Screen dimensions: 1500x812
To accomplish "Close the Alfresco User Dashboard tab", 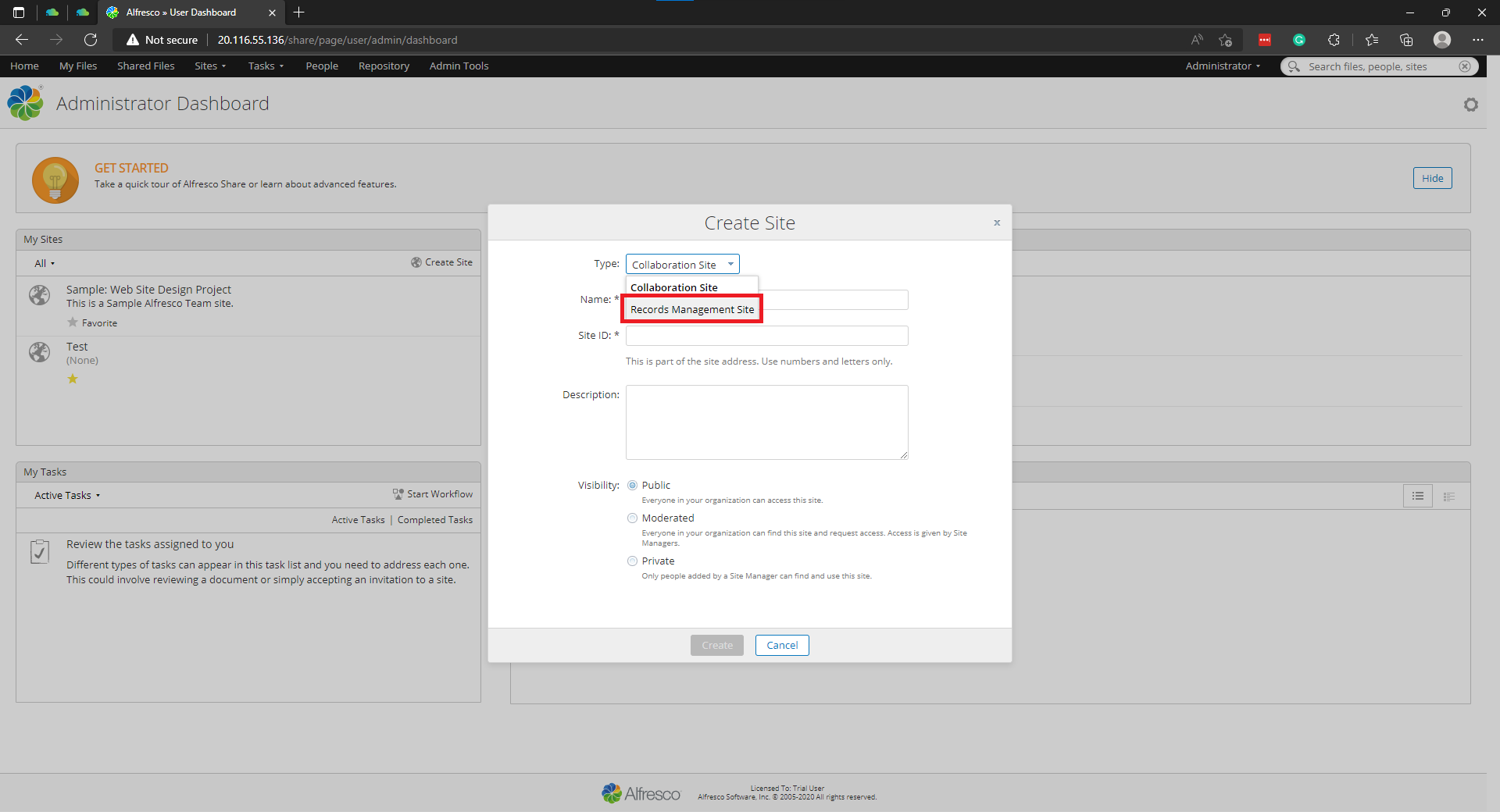I will [272, 12].
